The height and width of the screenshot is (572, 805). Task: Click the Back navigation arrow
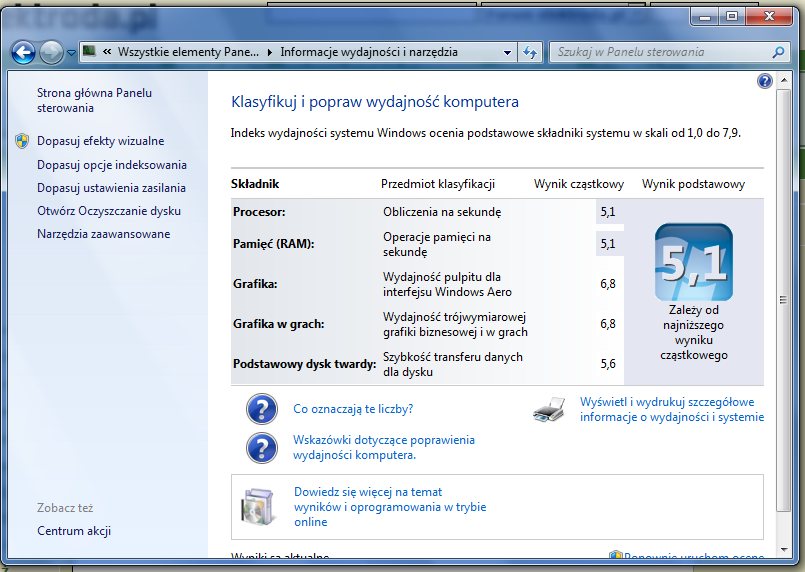24,52
